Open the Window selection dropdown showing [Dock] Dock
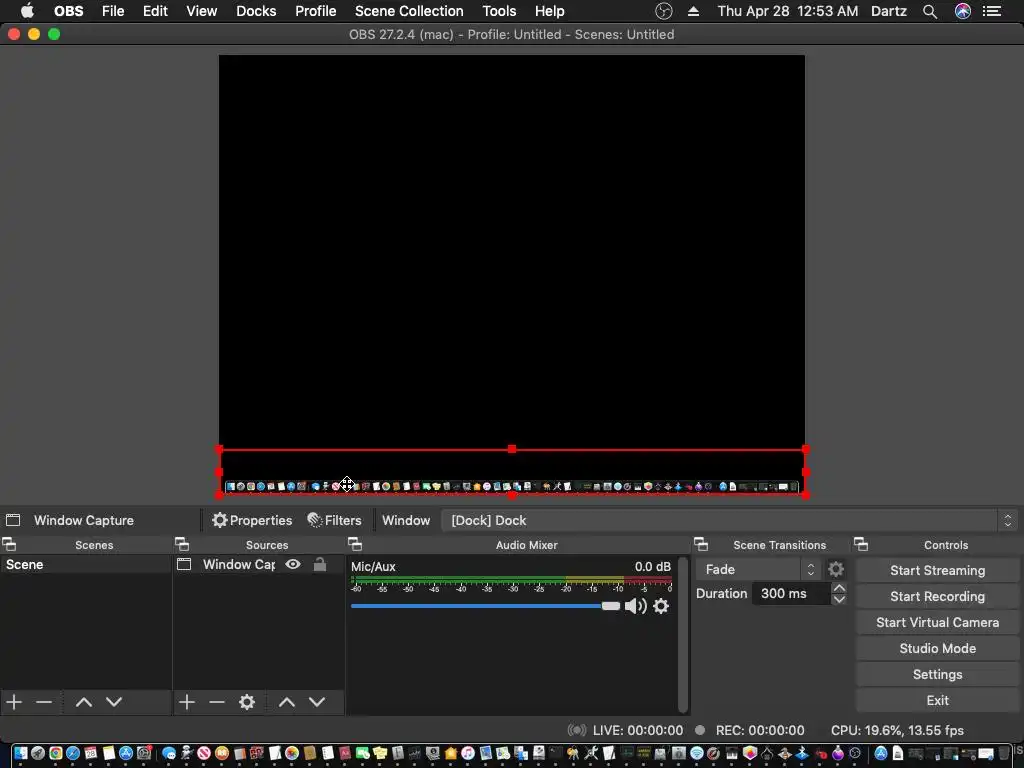This screenshot has height=768, width=1024. 729,520
